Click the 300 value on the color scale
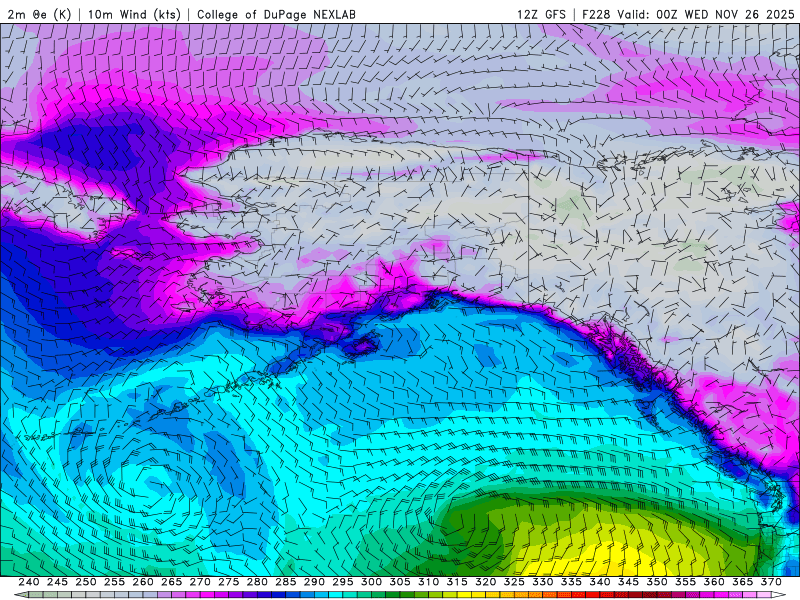This screenshot has width=800, height=600. pyautogui.click(x=371, y=582)
